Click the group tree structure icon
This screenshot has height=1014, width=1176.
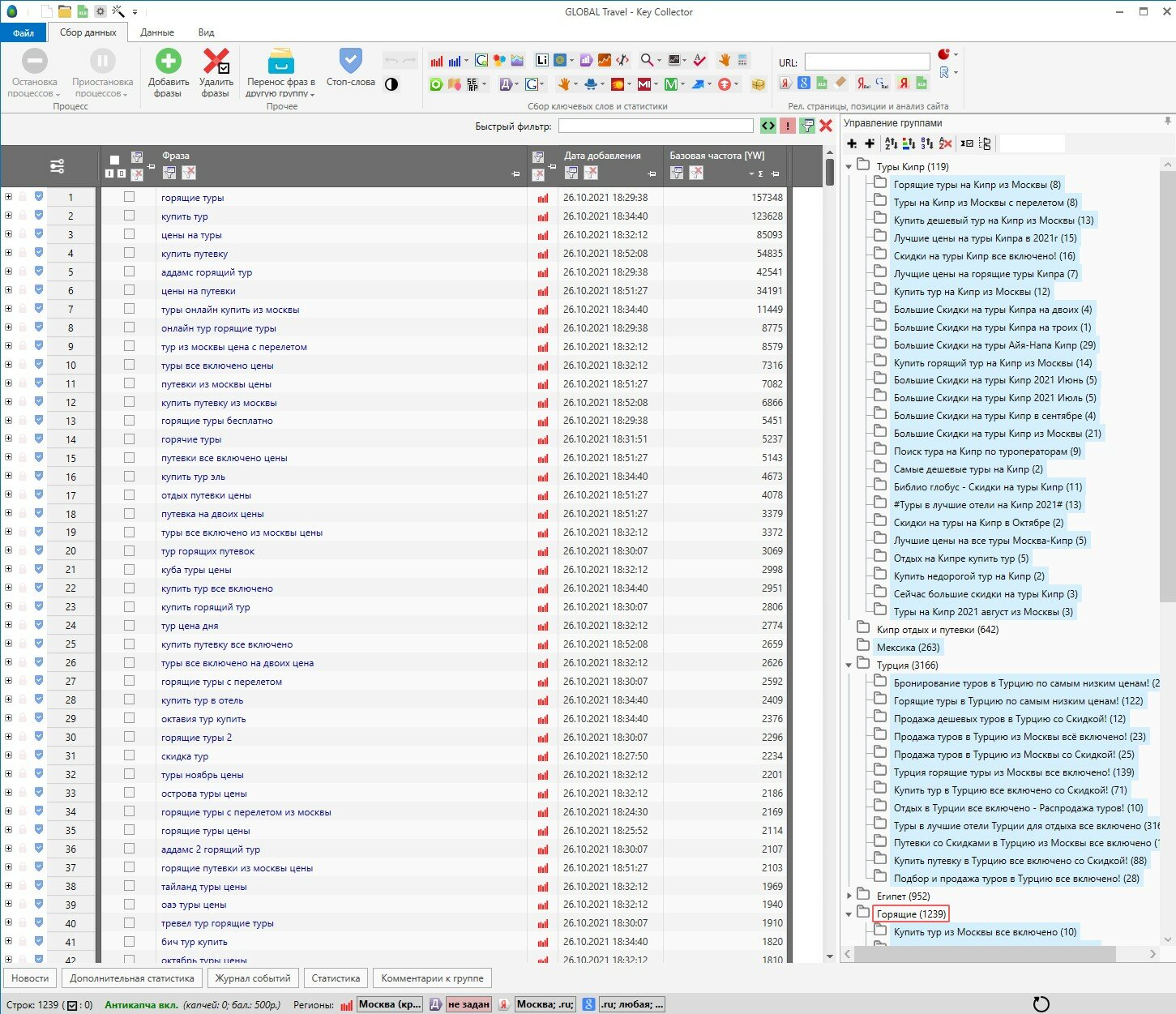985,143
